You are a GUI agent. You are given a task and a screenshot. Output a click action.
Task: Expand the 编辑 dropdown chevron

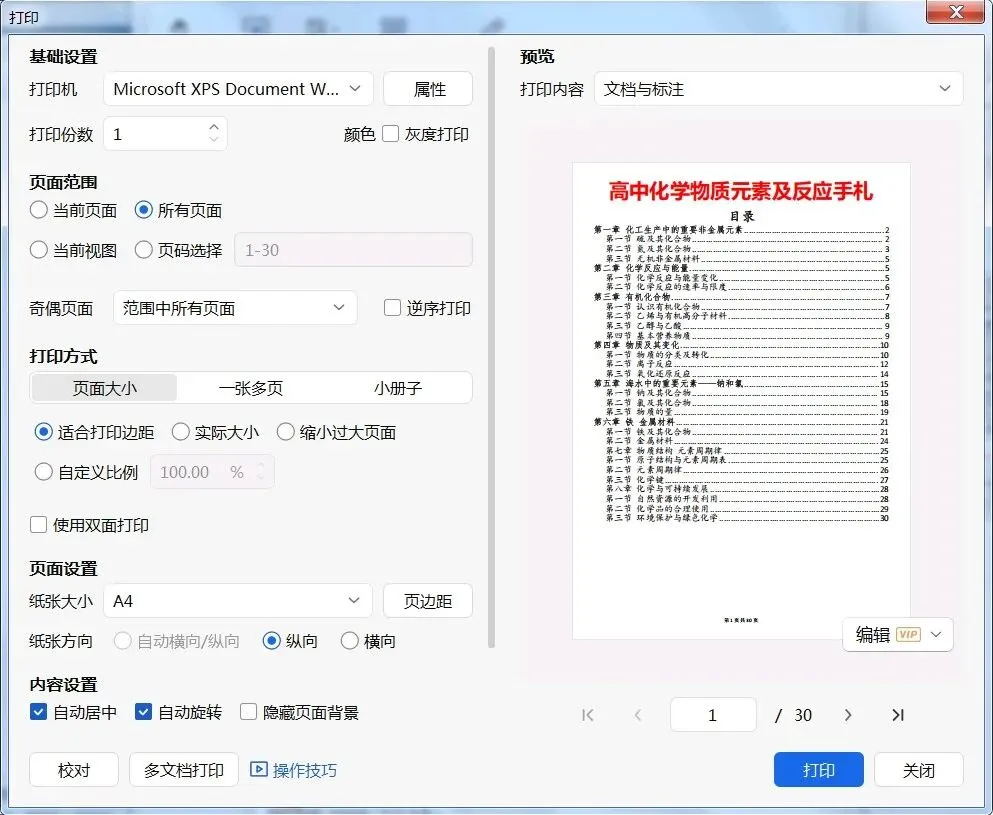point(937,635)
